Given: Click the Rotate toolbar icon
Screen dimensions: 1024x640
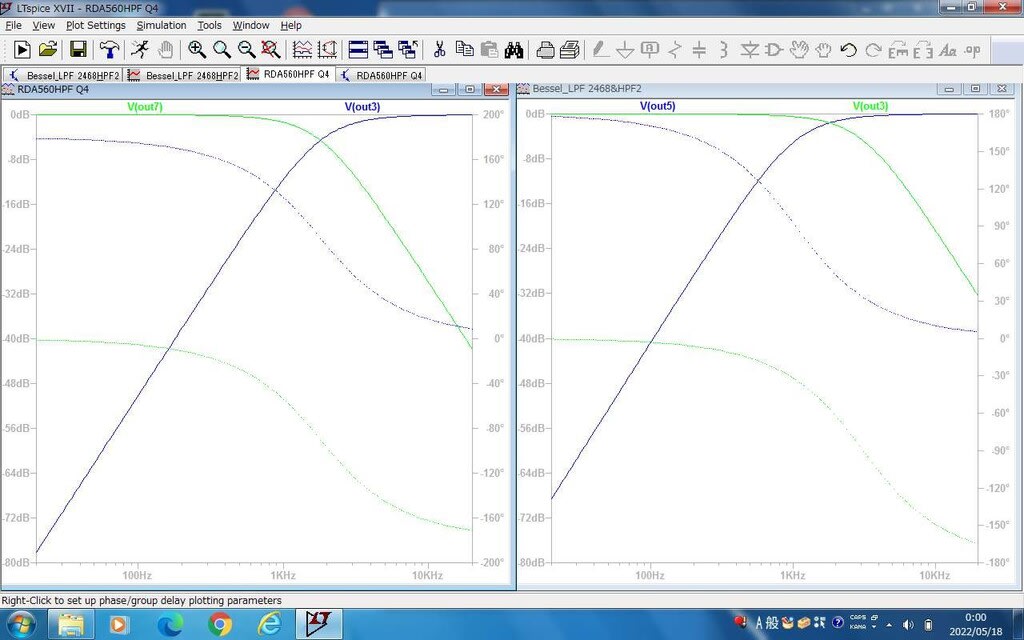Looking at the screenshot, I should [x=898, y=50].
